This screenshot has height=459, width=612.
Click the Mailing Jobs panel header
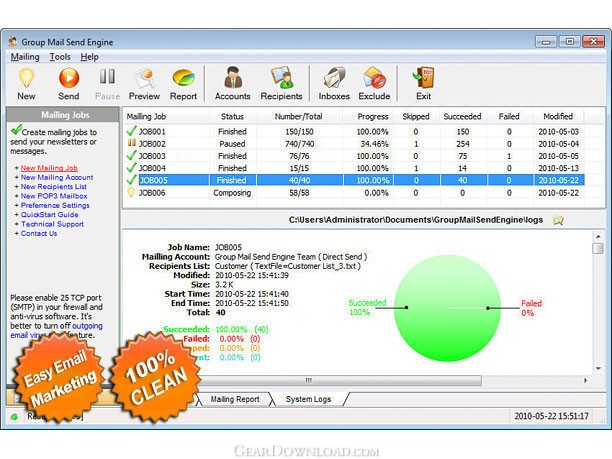pyautogui.click(x=63, y=115)
